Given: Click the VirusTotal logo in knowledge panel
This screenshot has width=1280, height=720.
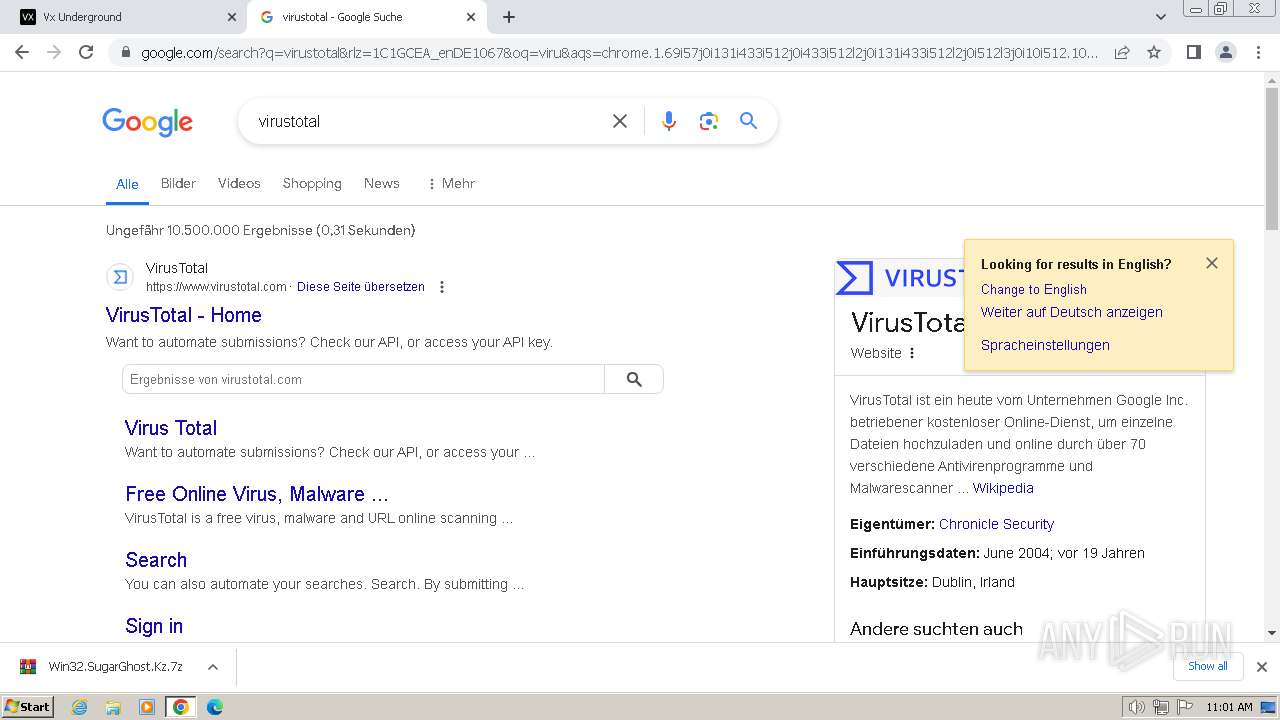Looking at the screenshot, I should (899, 277).
